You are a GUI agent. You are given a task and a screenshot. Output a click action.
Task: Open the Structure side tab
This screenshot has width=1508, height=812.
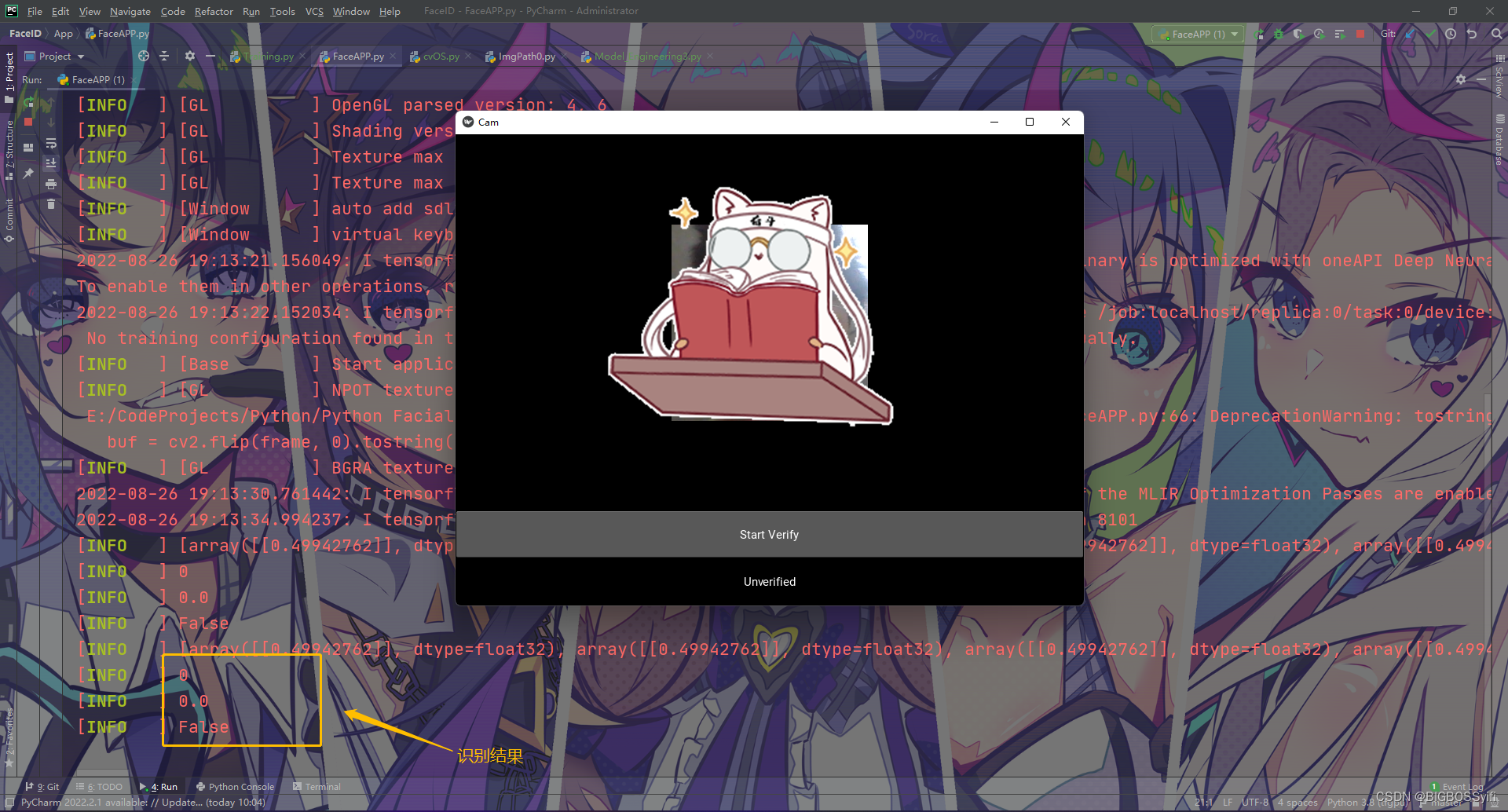point(9,150)
